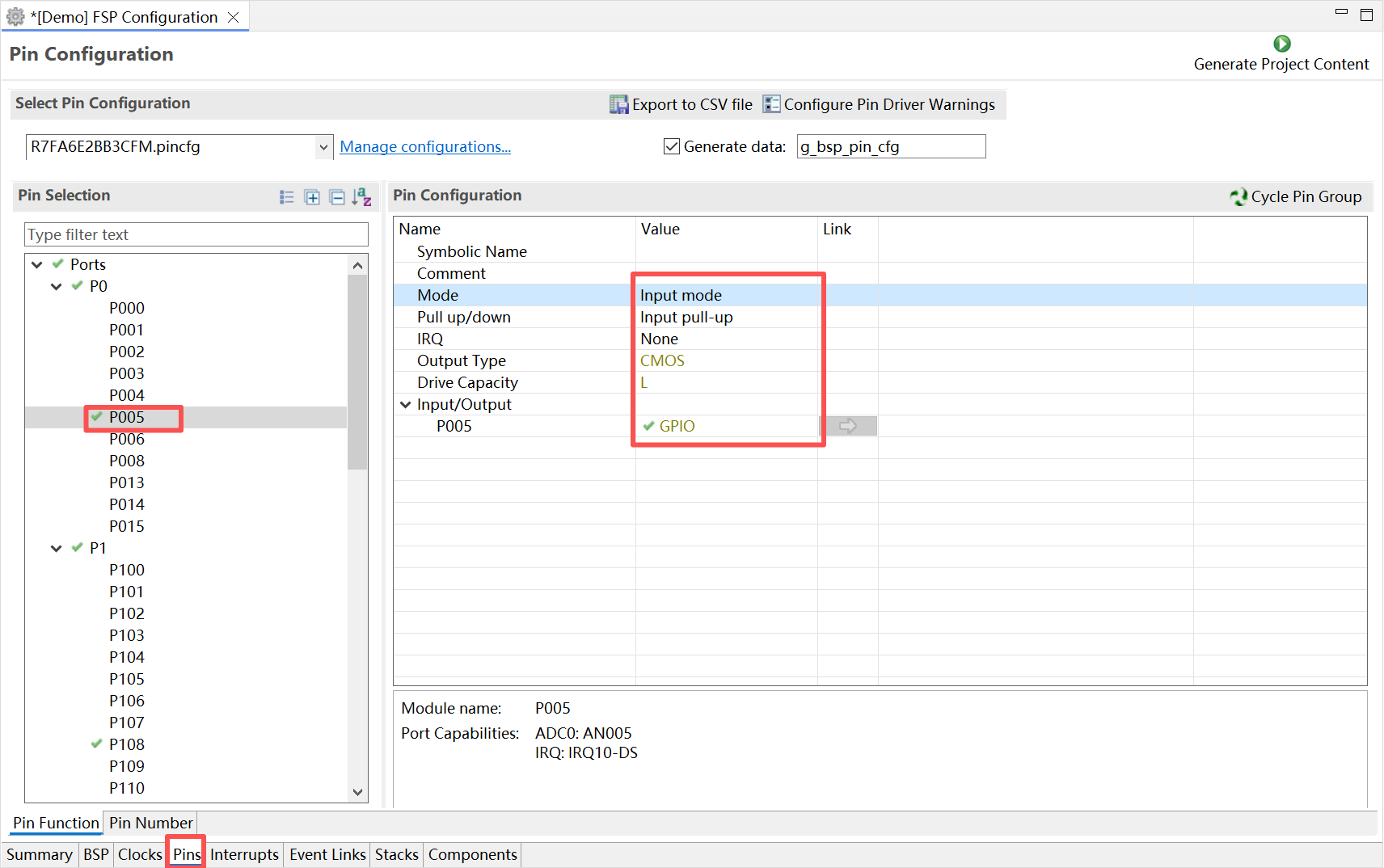Click the Cycle Pin Group icon

coord(1238,196)
